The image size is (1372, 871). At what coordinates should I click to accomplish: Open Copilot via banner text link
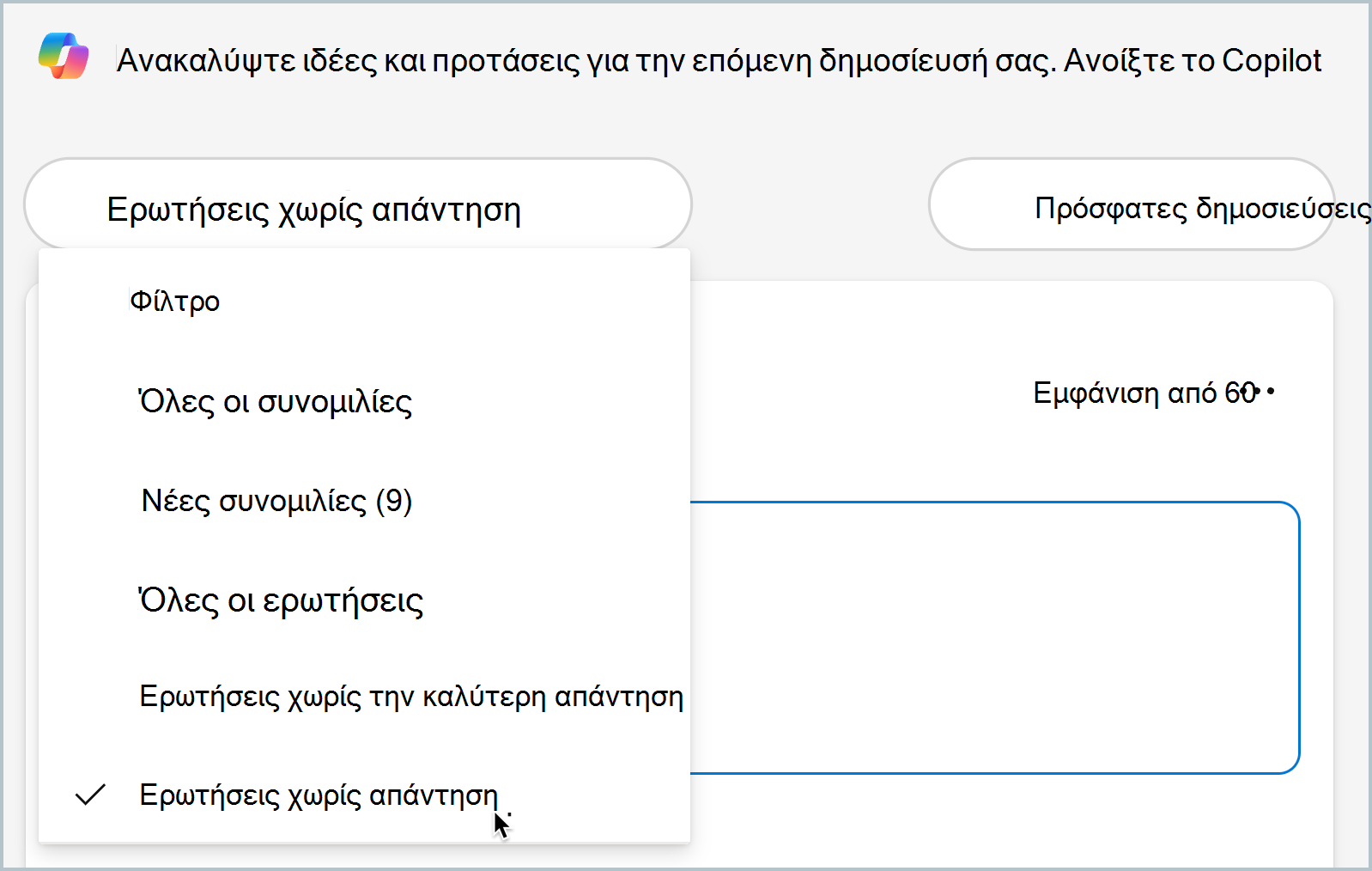[x=1193, y=60]
